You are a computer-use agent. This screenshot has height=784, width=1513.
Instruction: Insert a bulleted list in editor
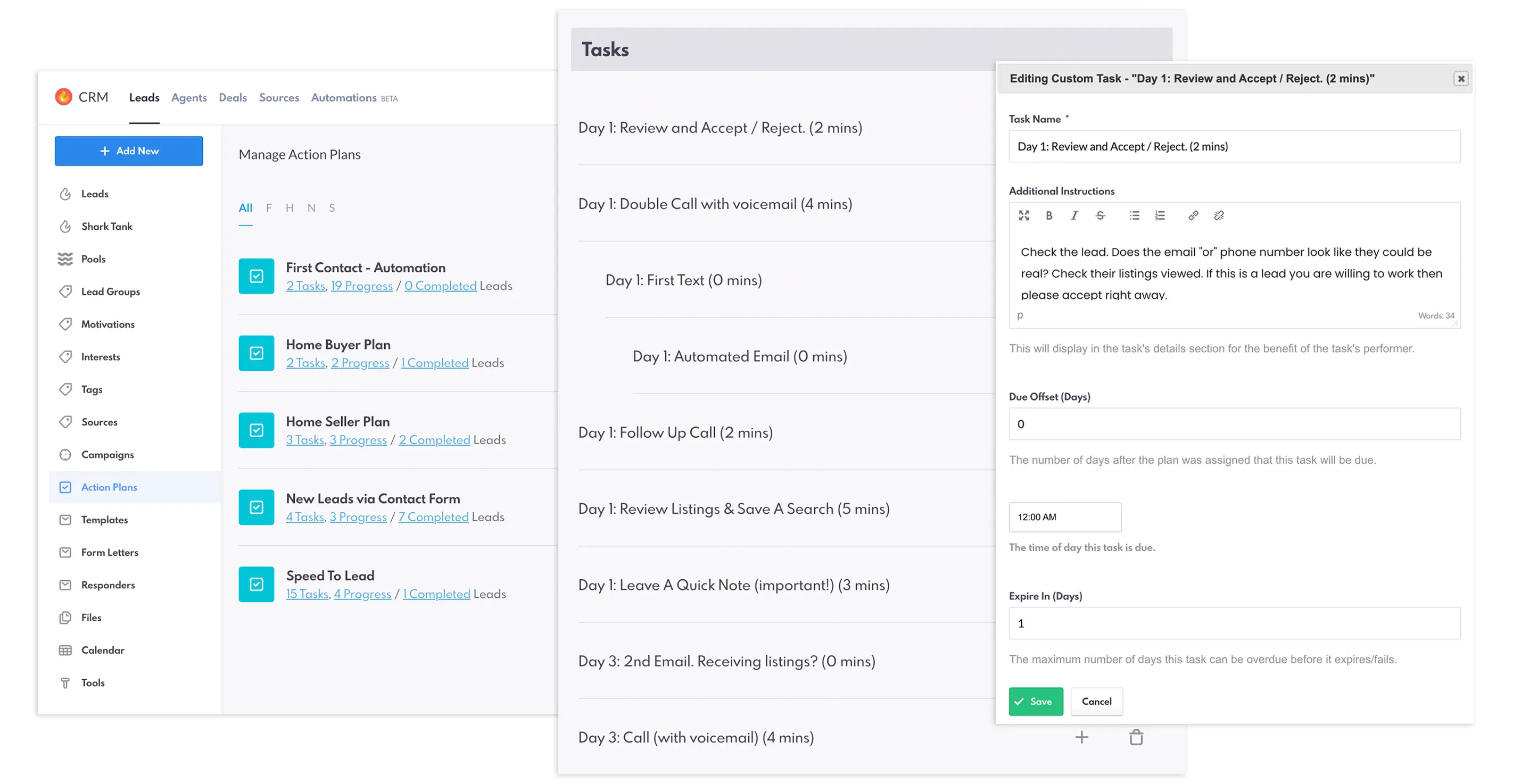[1134, 215]
